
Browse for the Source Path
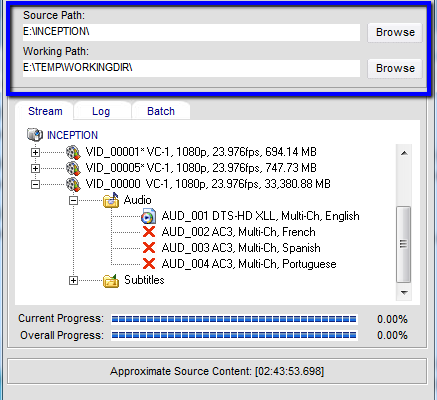pyautogui.click(x=395, y=32)
